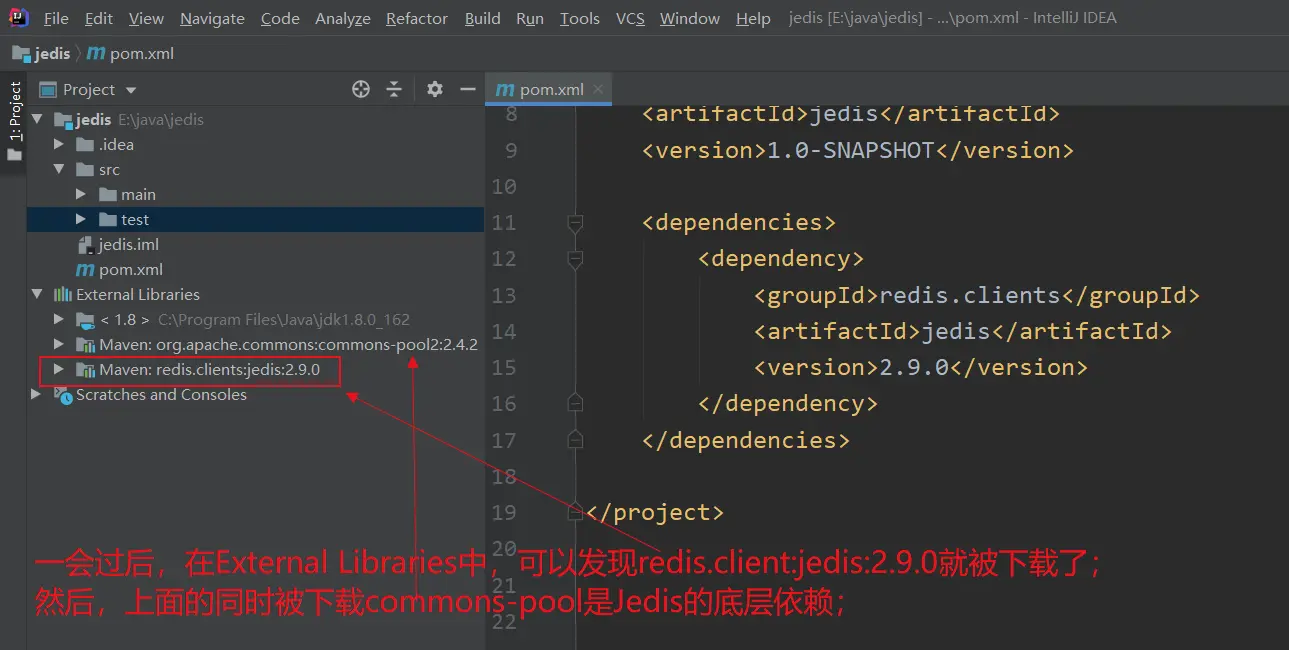
Task: Collapse the External Libraries node
Action: (x=37, y=295)
